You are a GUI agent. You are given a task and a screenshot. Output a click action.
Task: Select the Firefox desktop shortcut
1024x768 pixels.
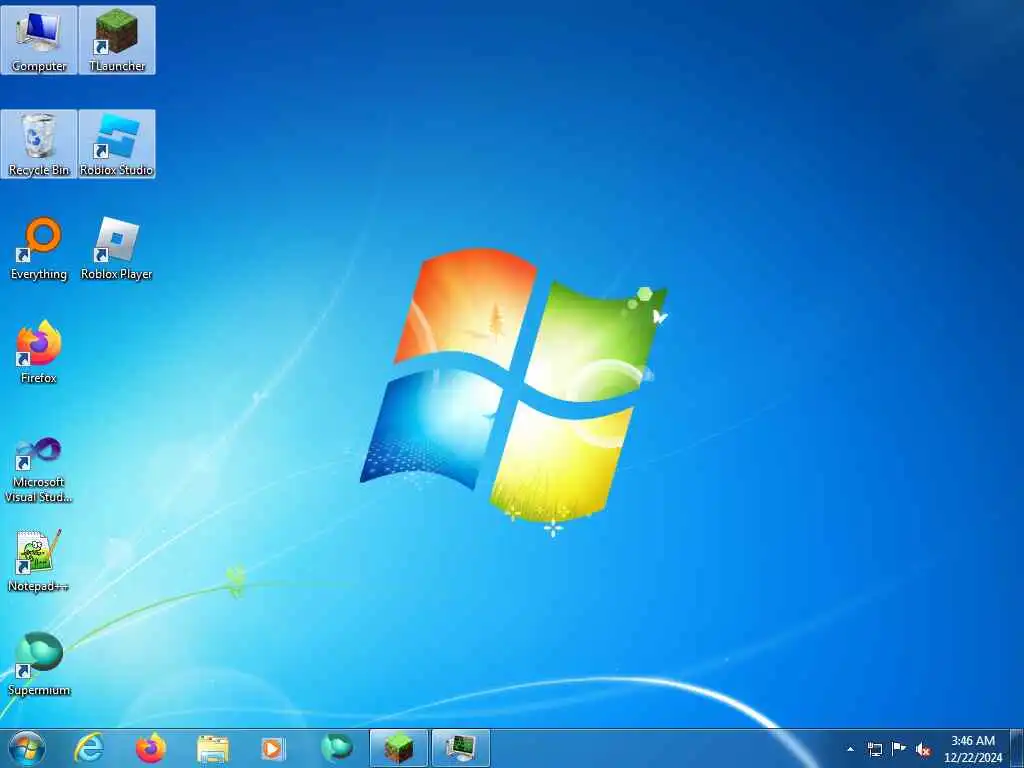39,352
